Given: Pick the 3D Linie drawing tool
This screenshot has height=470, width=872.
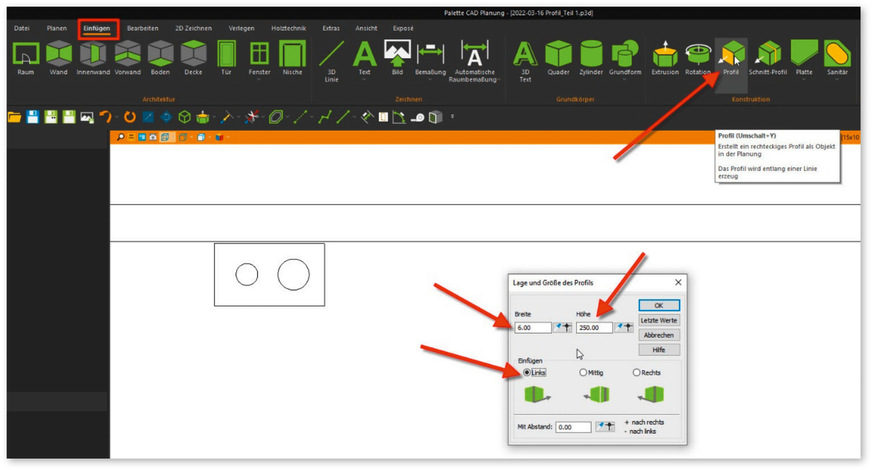Looking at the screenshot, I should [331, 58].
